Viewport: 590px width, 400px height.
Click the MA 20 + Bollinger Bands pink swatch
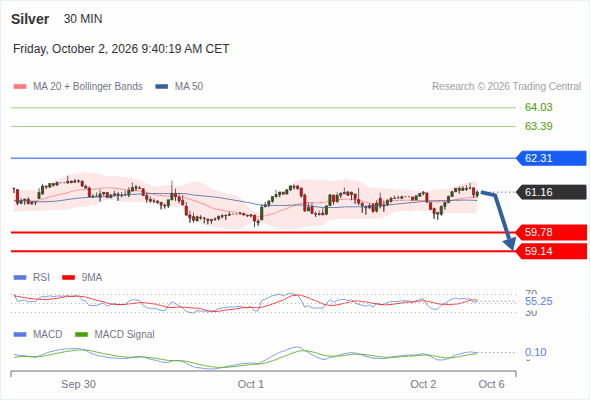(x=20, y=87)
